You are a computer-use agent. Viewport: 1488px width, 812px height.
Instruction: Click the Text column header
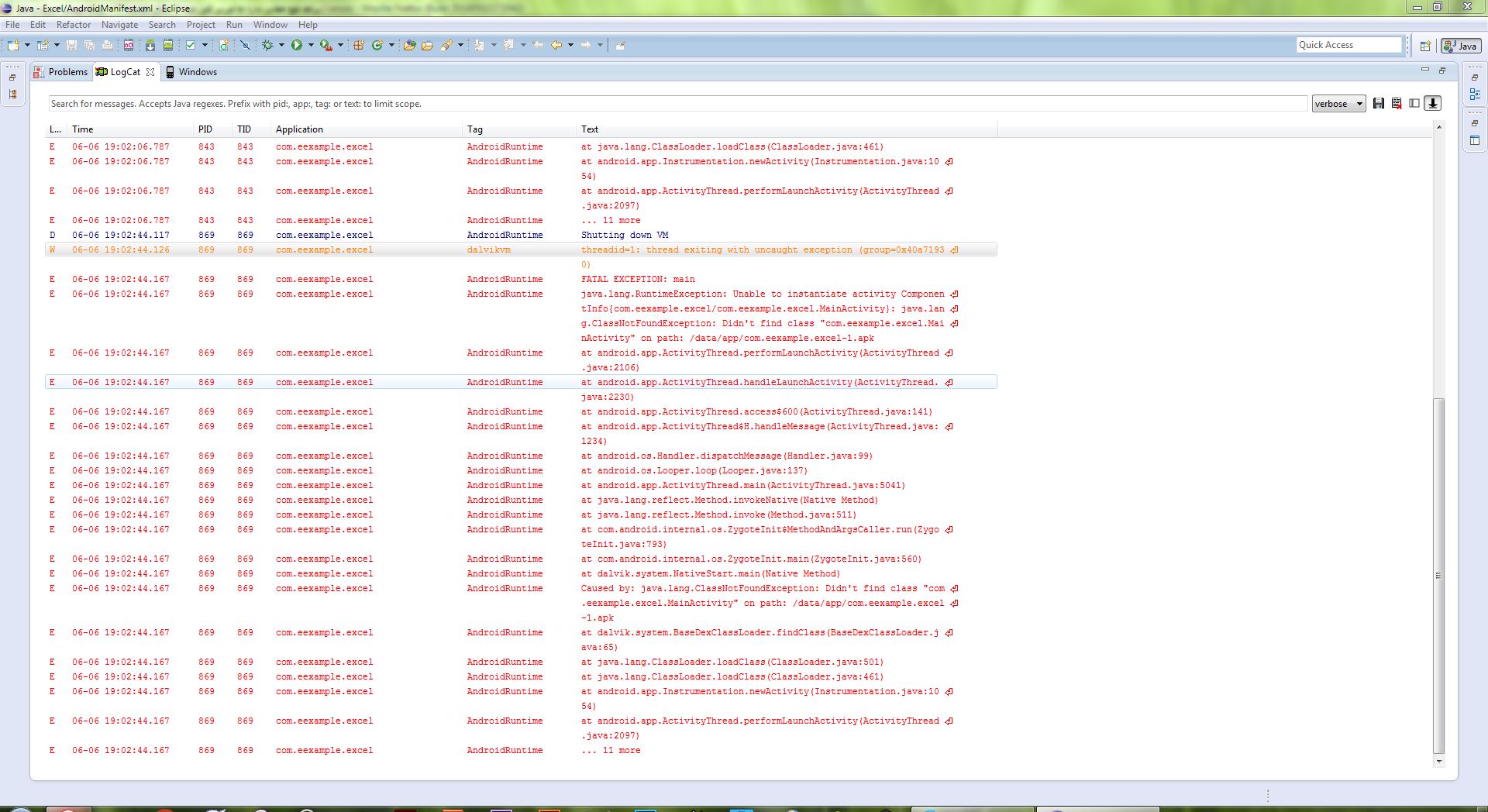tap(787, 129)
